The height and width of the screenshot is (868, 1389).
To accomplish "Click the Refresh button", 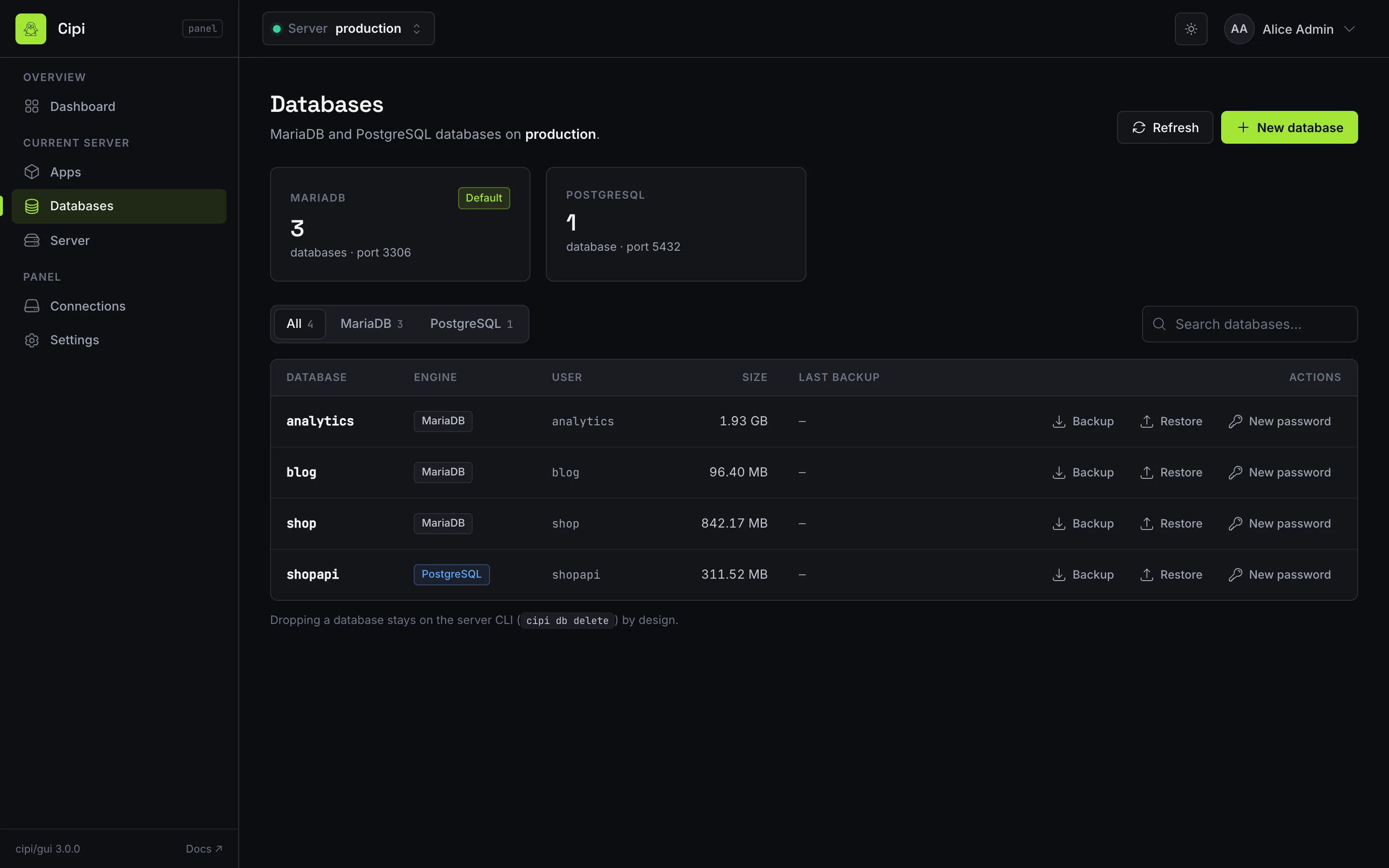I will 1165,127.
